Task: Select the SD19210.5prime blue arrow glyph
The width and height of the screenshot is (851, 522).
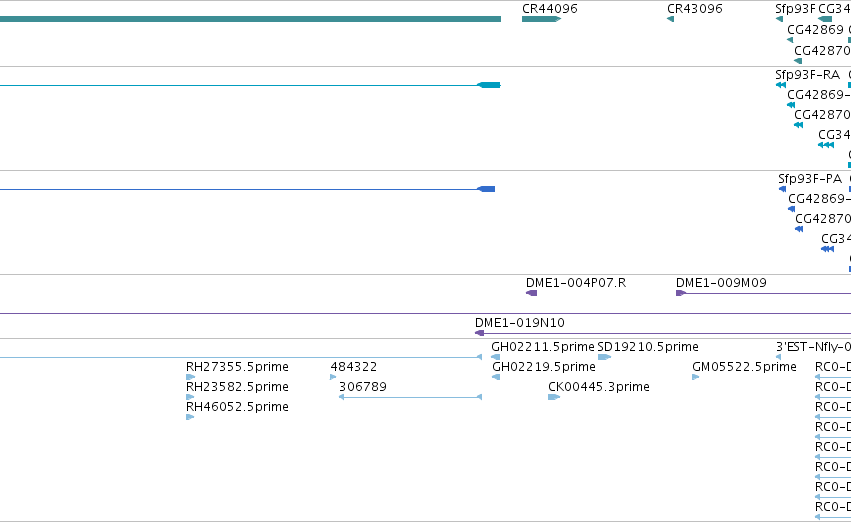Action: click(605, 357)
